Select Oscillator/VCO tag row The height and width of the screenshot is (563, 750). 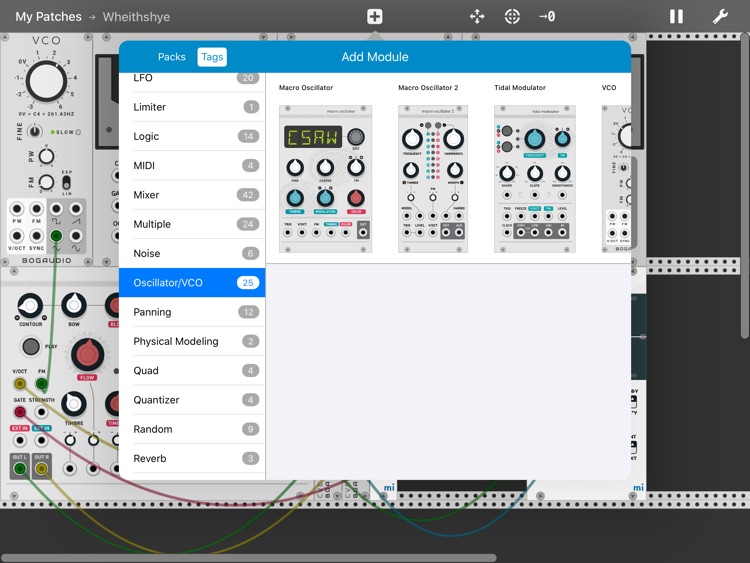point(192,283)
